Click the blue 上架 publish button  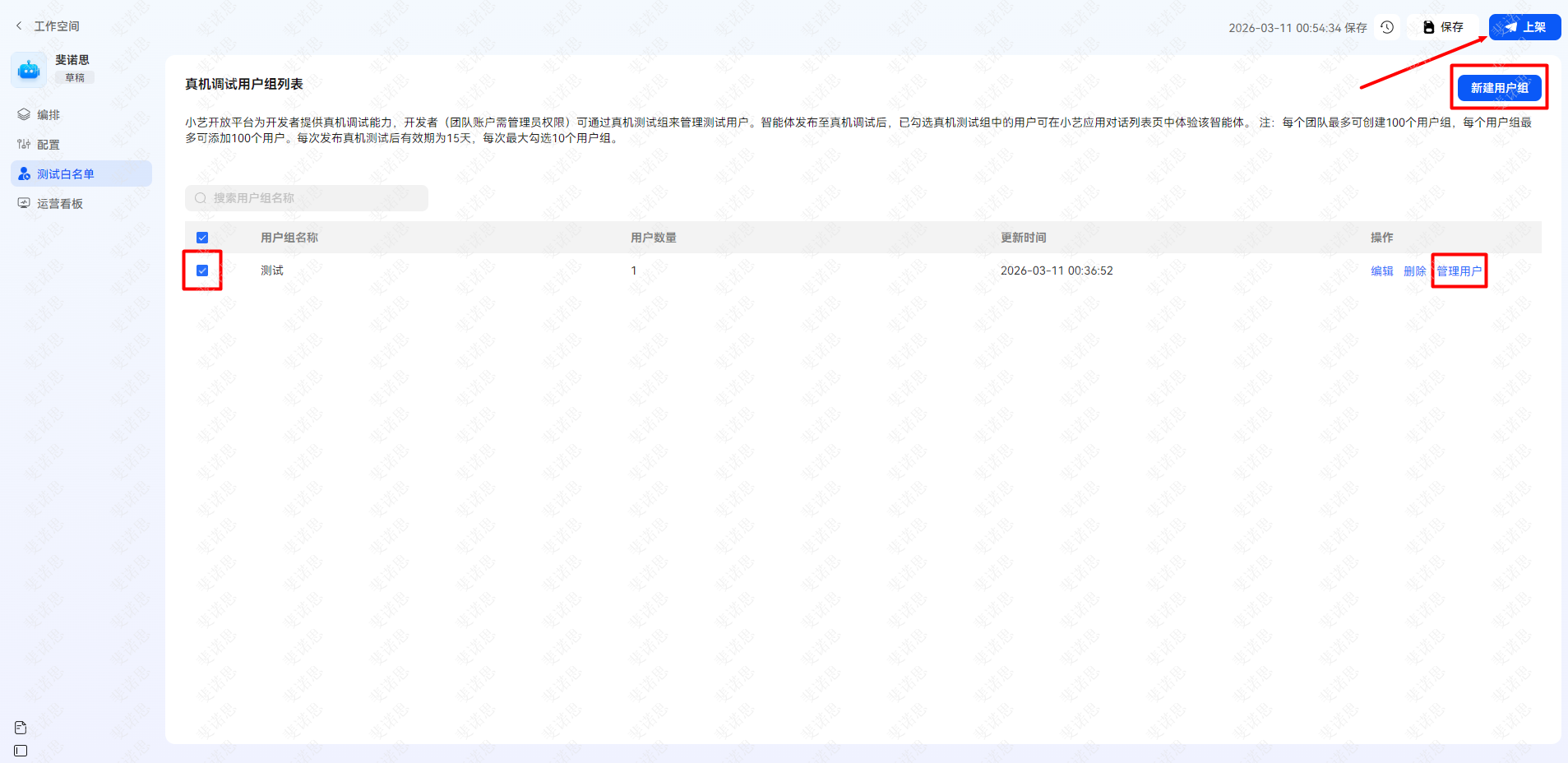(1524, 27)
